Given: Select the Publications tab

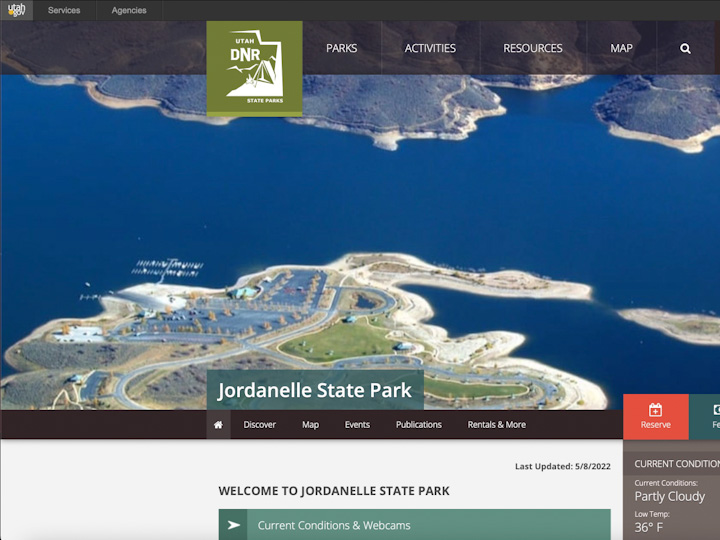Looking at the screenshot, I should (419, 425).
